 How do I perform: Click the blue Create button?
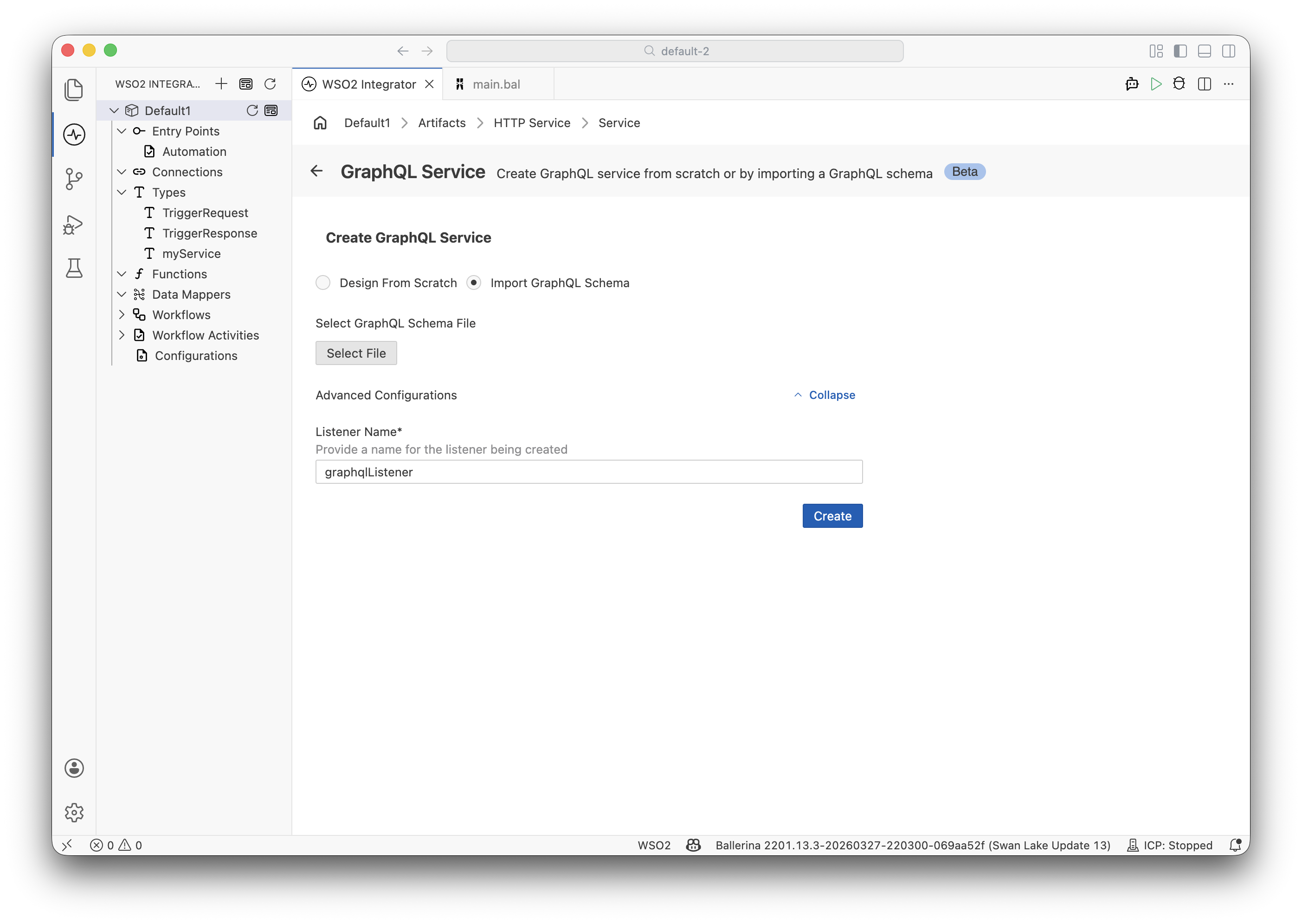pyautogui.click(x=832, y=516)
